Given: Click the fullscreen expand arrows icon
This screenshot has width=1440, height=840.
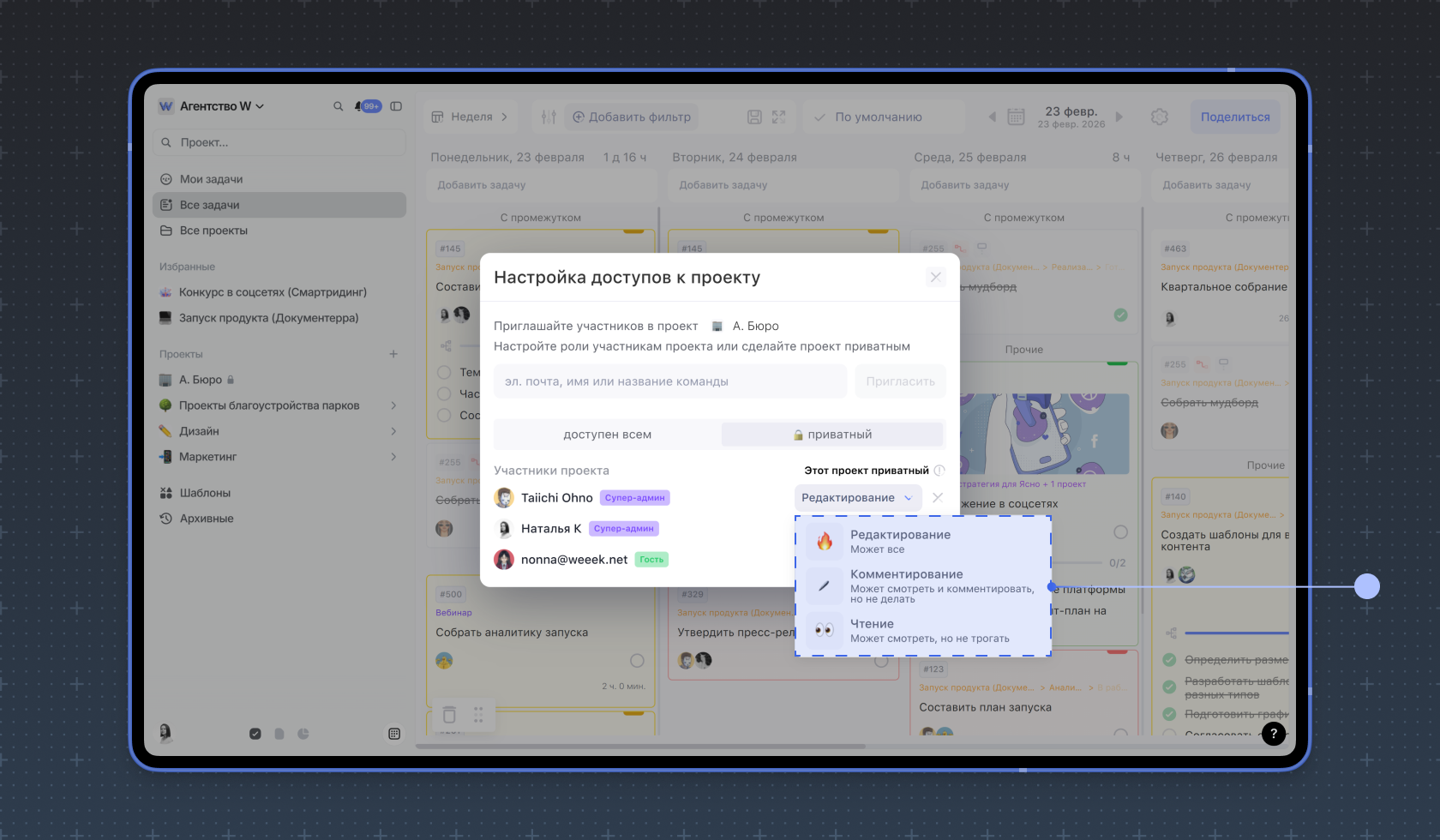Looking at the screenshot, I should point(778,117).
